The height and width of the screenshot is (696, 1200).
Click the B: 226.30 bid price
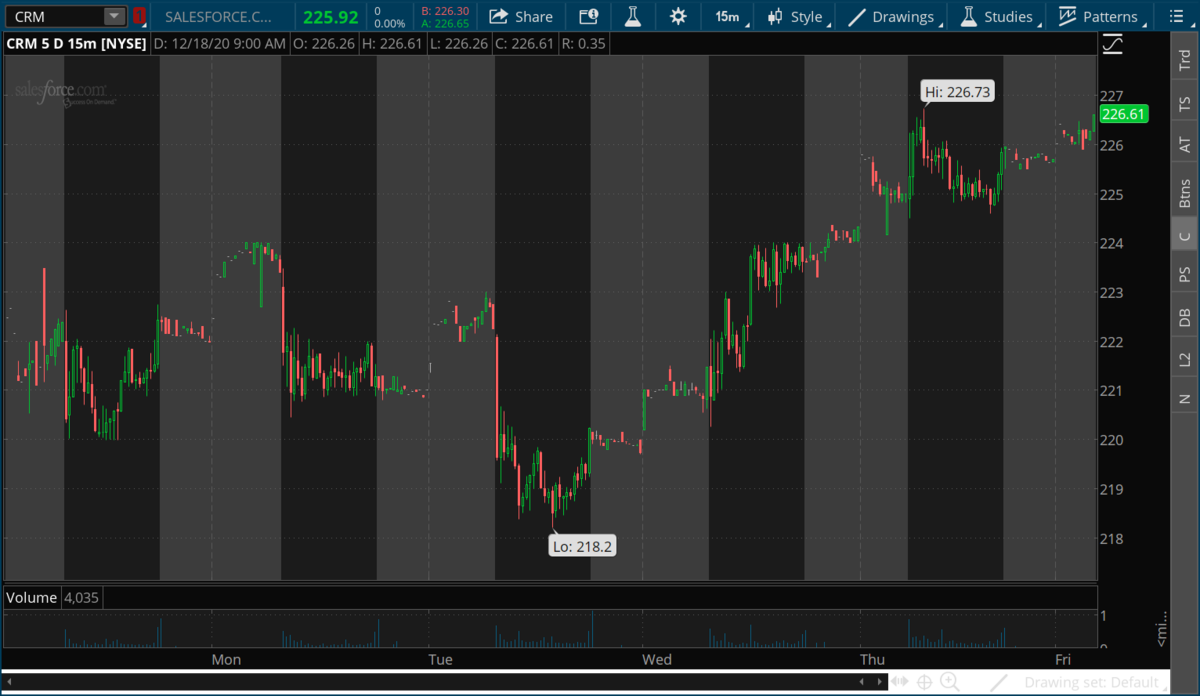point(445,11)
